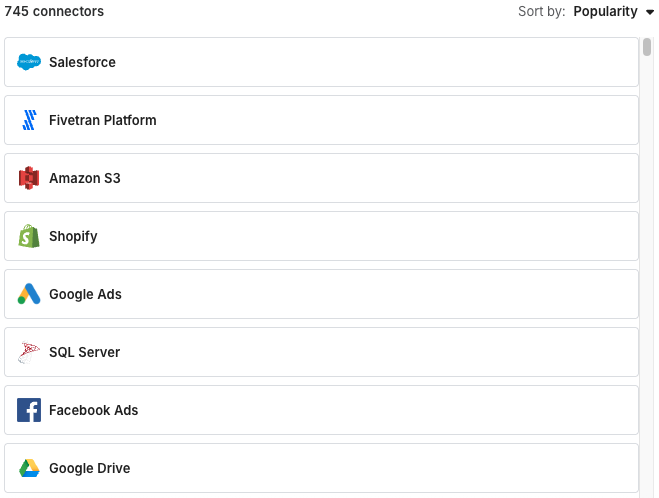Click the Google Ads logo icon
The width and height of the screenshot is (659, 498).
(29, 294)
